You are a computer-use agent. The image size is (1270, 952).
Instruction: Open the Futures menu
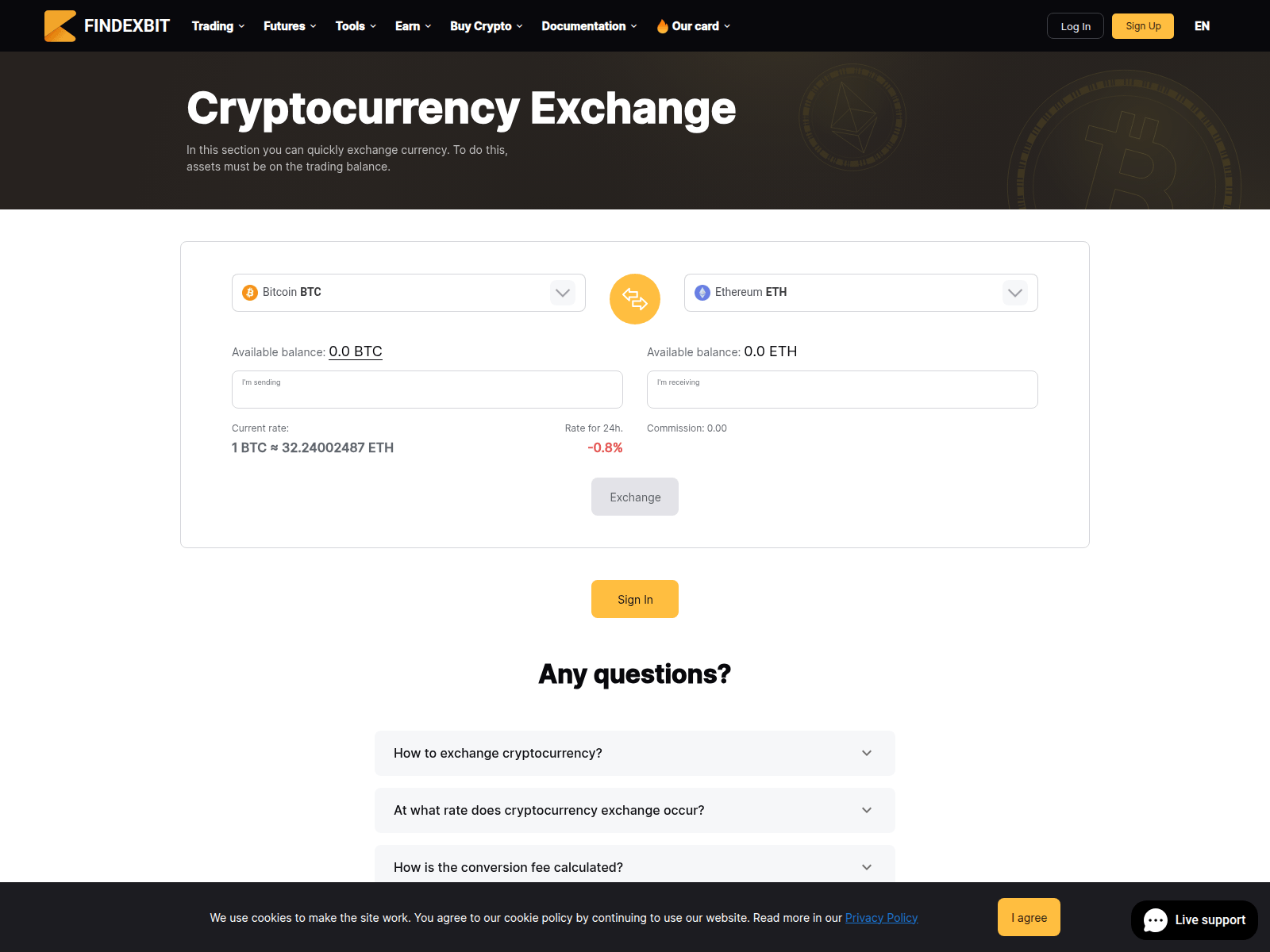tap(290, 26)
